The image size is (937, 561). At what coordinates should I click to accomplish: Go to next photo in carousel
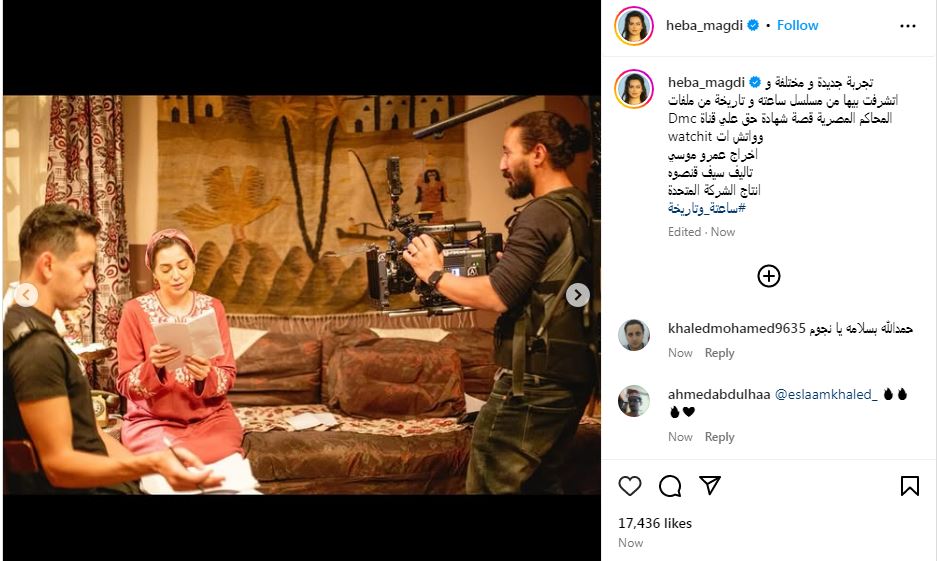(x=577, y=295)
